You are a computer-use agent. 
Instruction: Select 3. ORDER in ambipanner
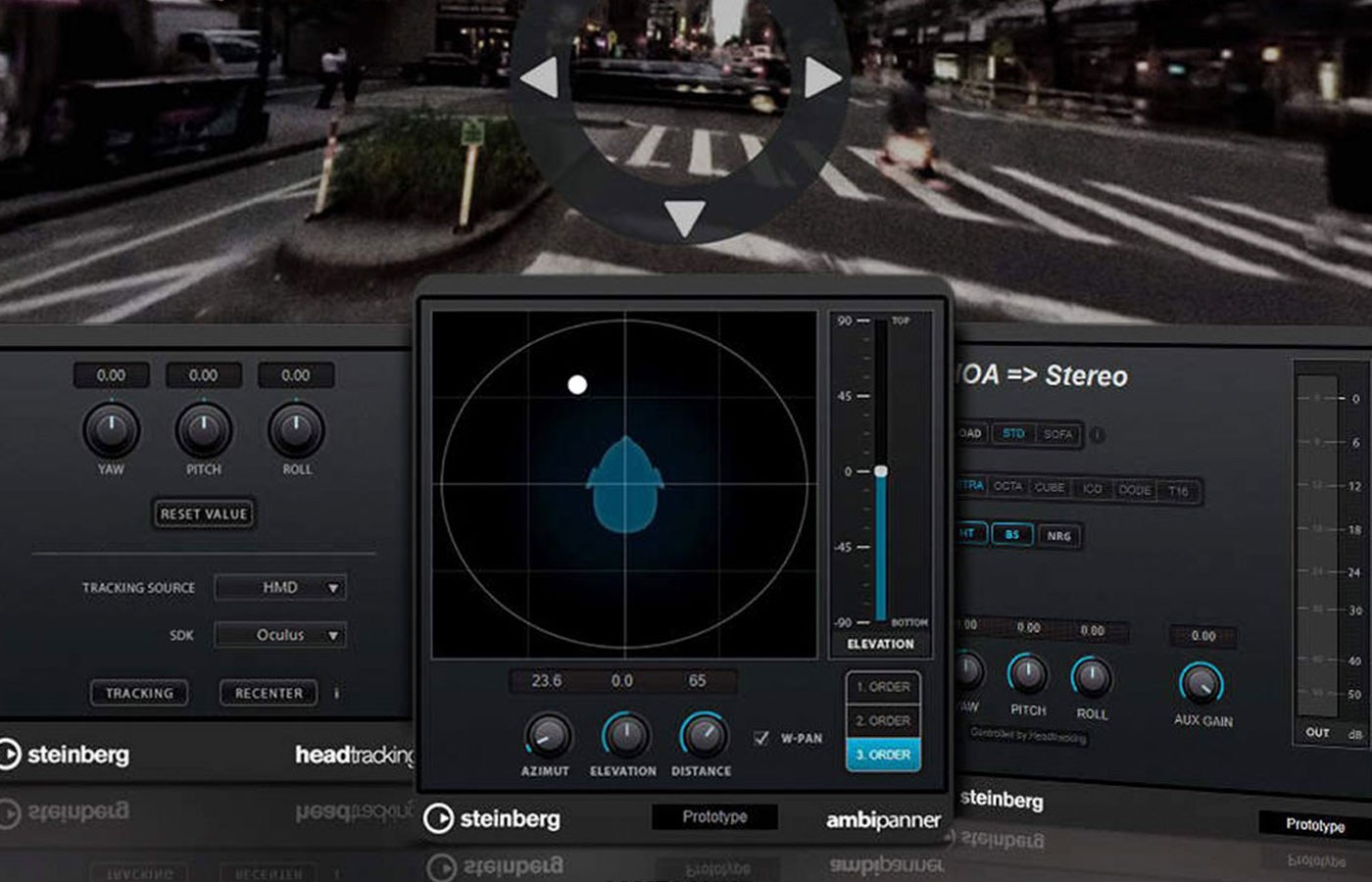point(883,755)
